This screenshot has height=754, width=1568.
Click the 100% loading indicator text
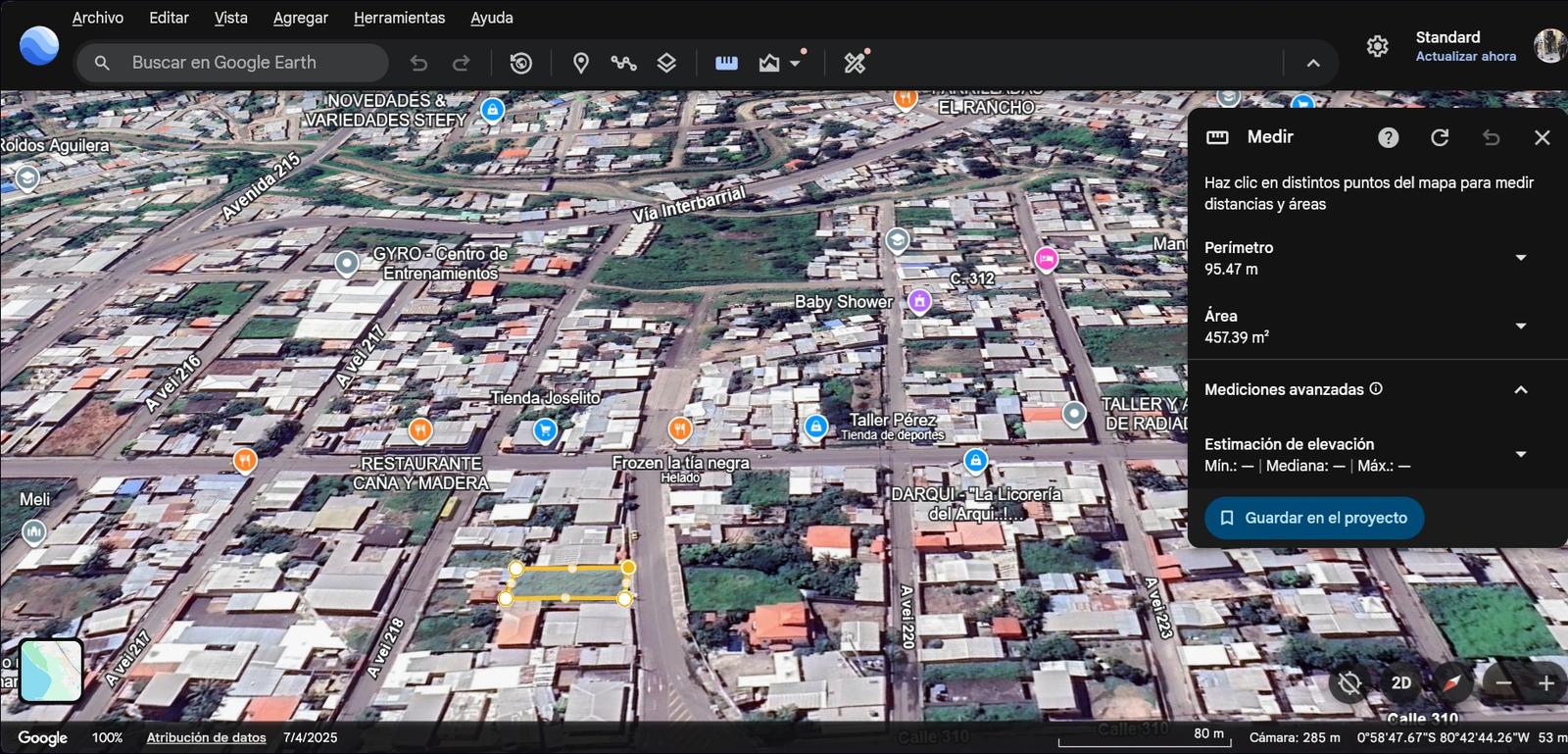tap(108, 737)
